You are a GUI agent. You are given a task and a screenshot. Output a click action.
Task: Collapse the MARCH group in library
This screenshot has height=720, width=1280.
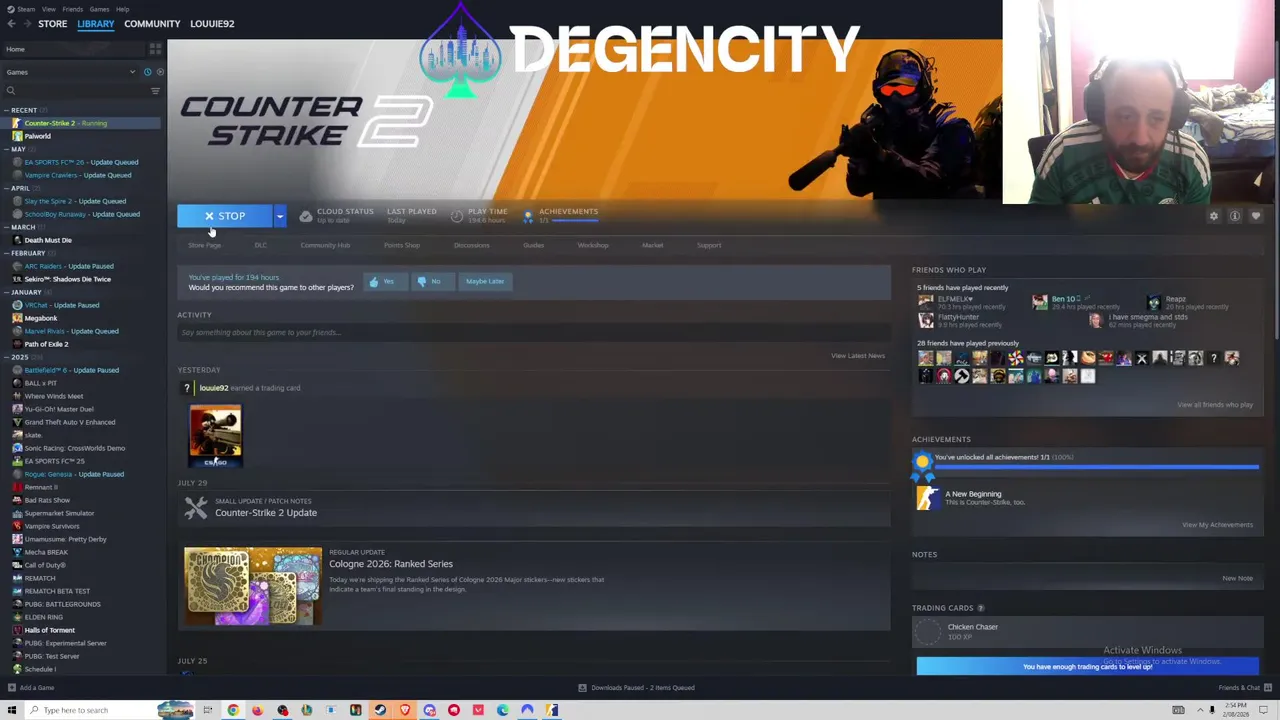[x=7, y=227]
